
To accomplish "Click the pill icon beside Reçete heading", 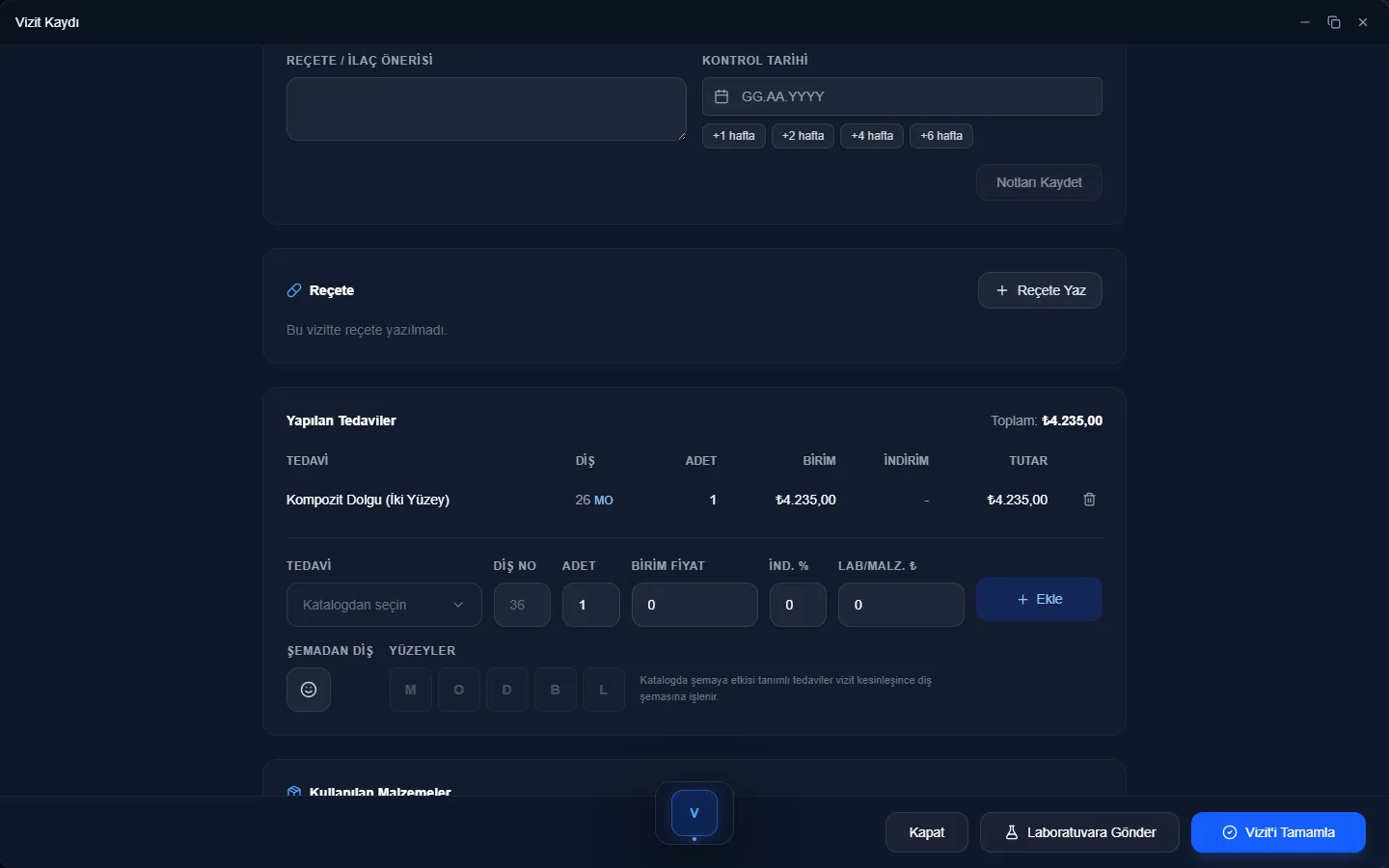I will click(294, 290).
